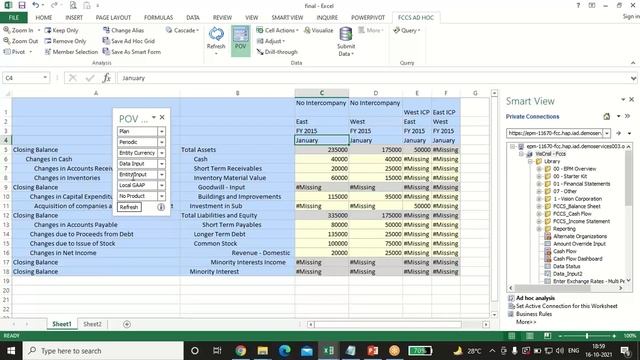Screen dimensions: 640x360
Task: Adjust the zoom slider in status bar
Action: click(587, 336)
